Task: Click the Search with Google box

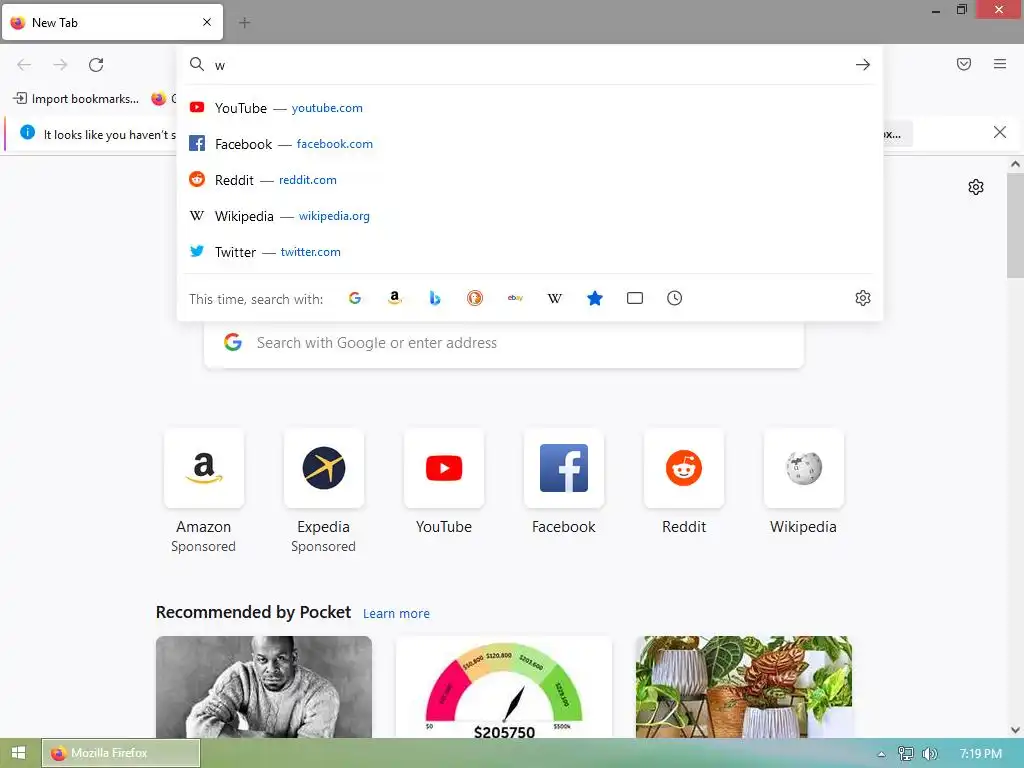Action: 504,343
